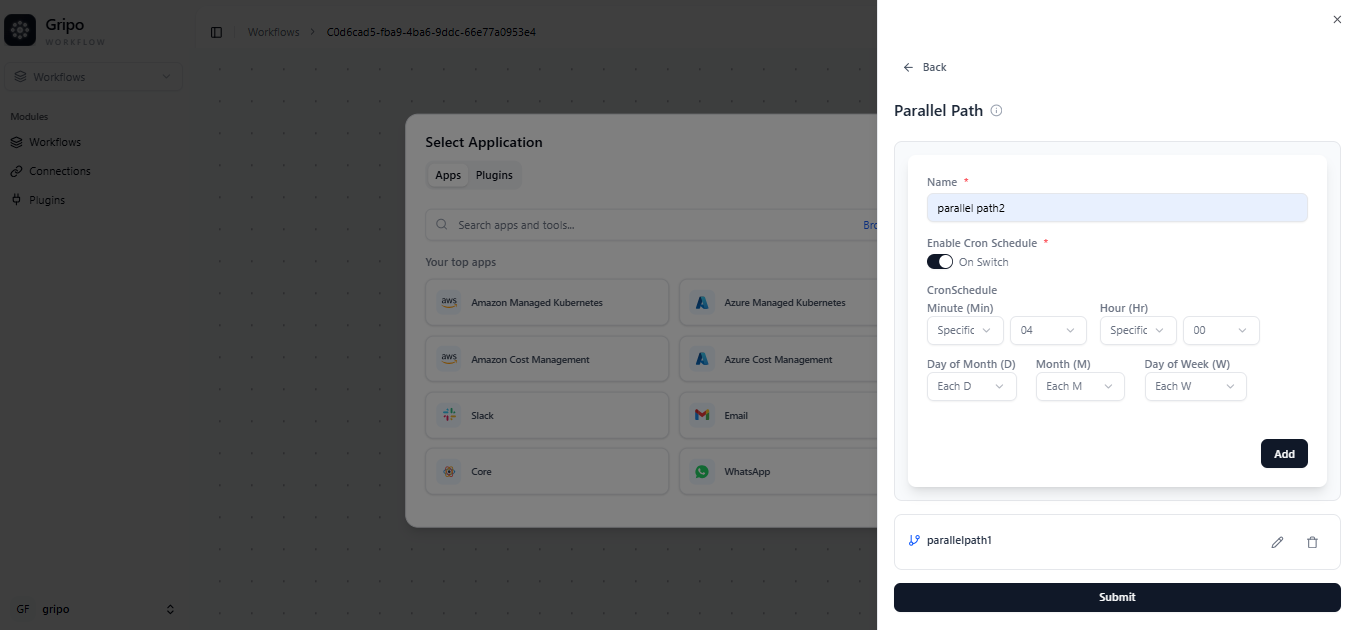
Task: Click the Gripo logo icon
Action: point(20,31)
